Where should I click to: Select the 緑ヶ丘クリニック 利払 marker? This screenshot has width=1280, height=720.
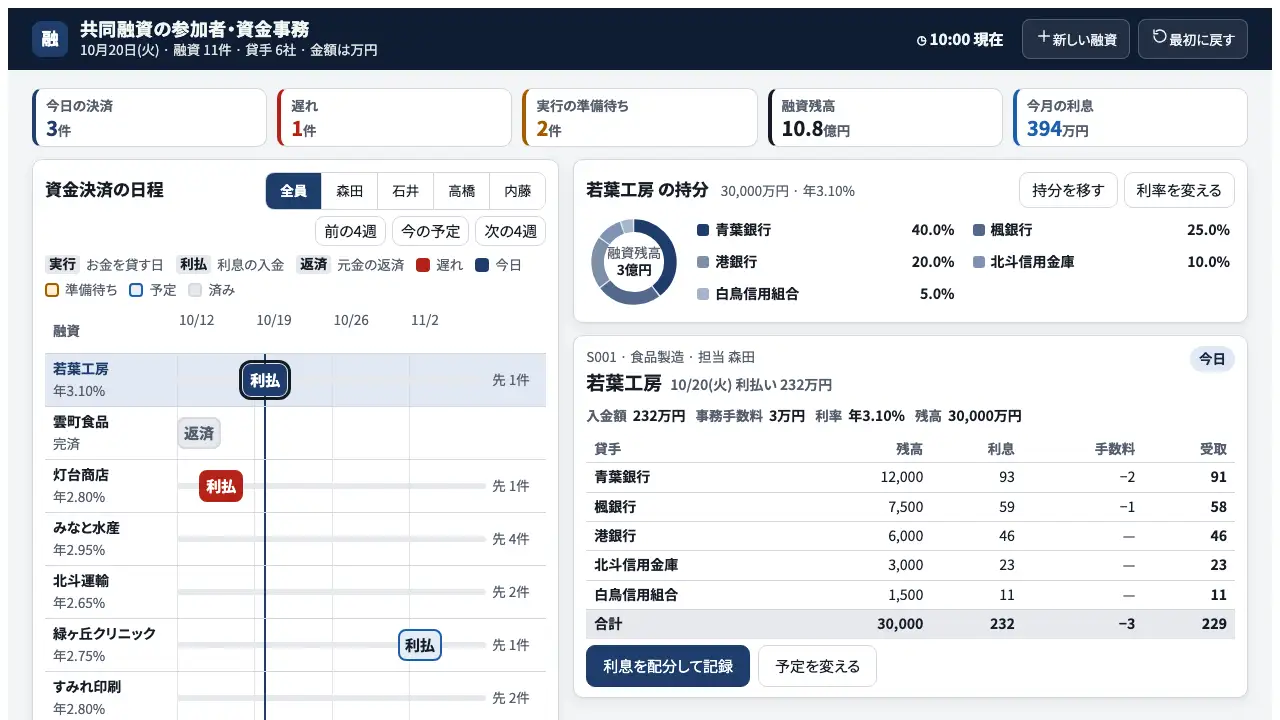pos(420,645)
